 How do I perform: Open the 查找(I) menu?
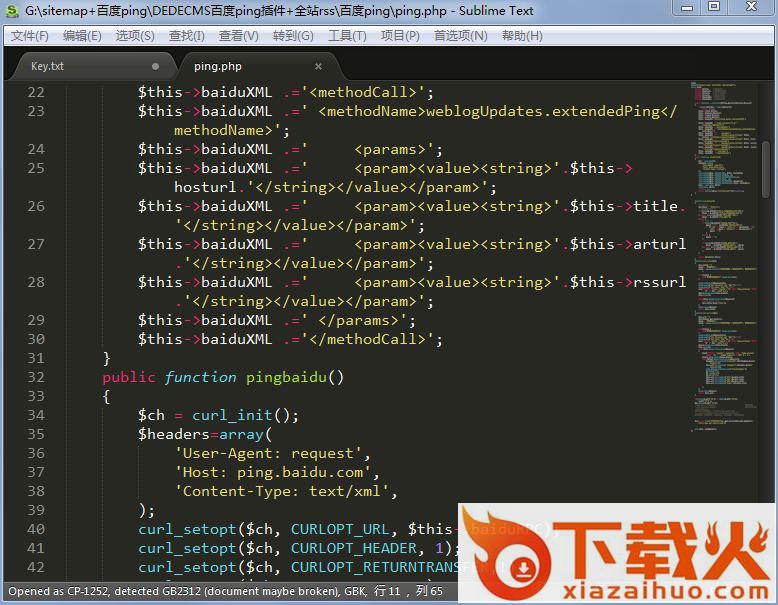pyautogui.click(x=187, y=36)
